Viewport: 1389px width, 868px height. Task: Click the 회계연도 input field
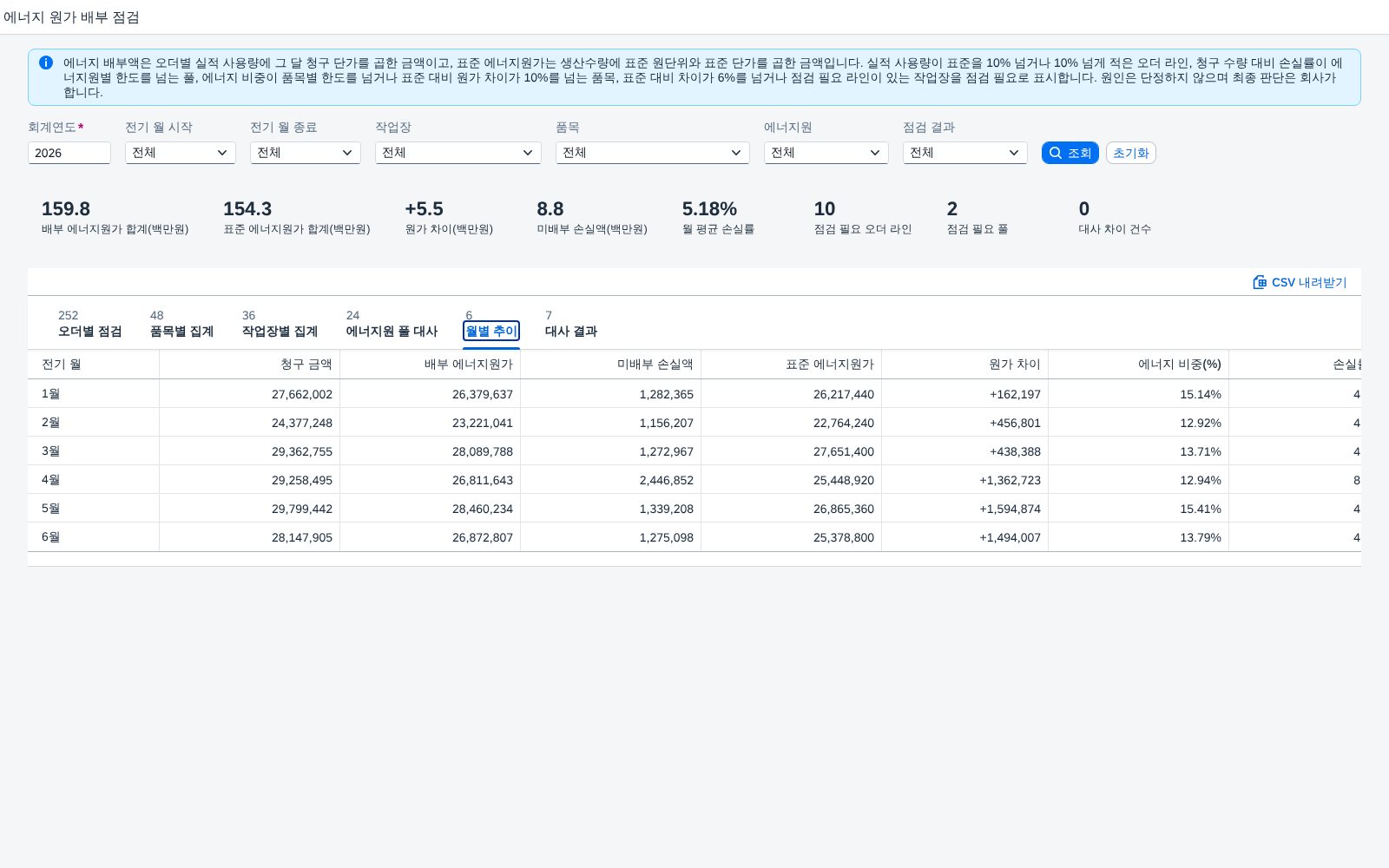[69, 153]
